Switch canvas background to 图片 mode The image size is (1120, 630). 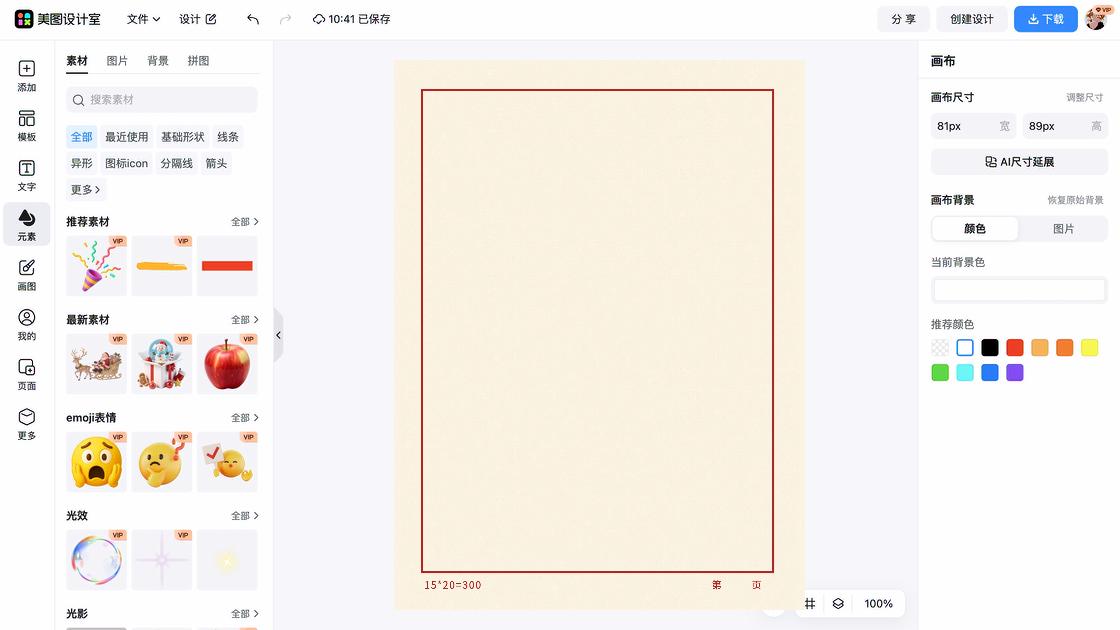1063,229
